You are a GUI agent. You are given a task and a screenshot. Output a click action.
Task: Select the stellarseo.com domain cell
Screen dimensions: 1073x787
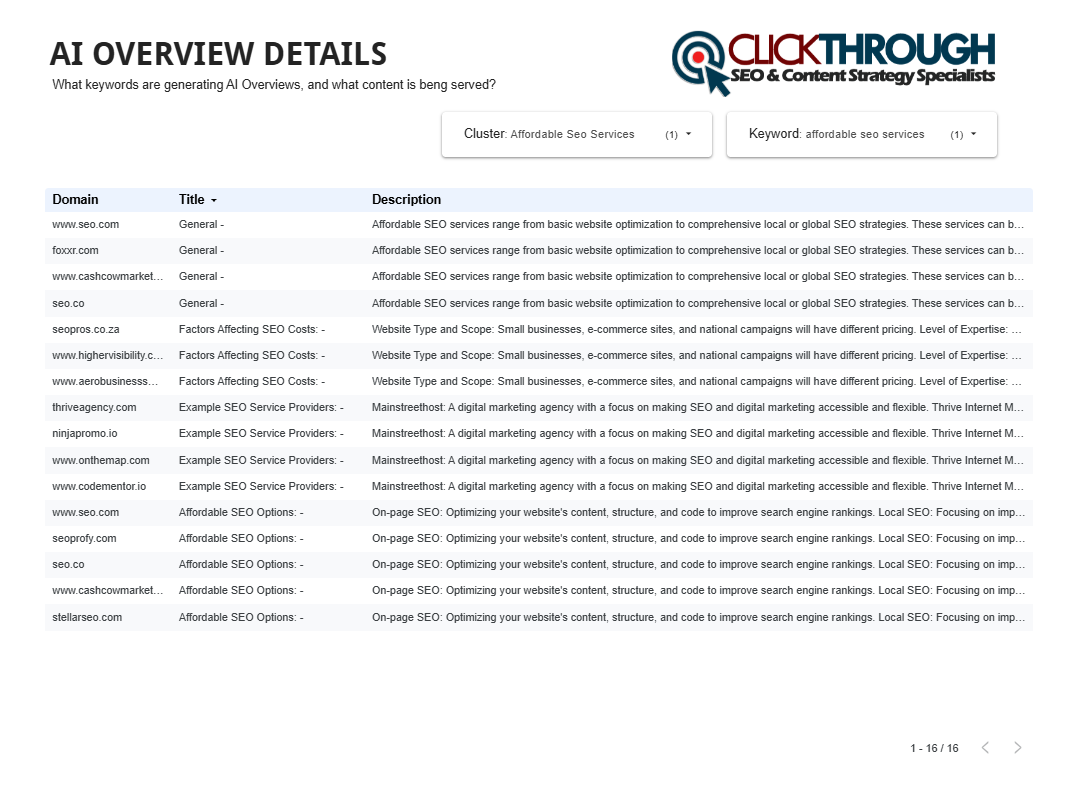point(87,617)
